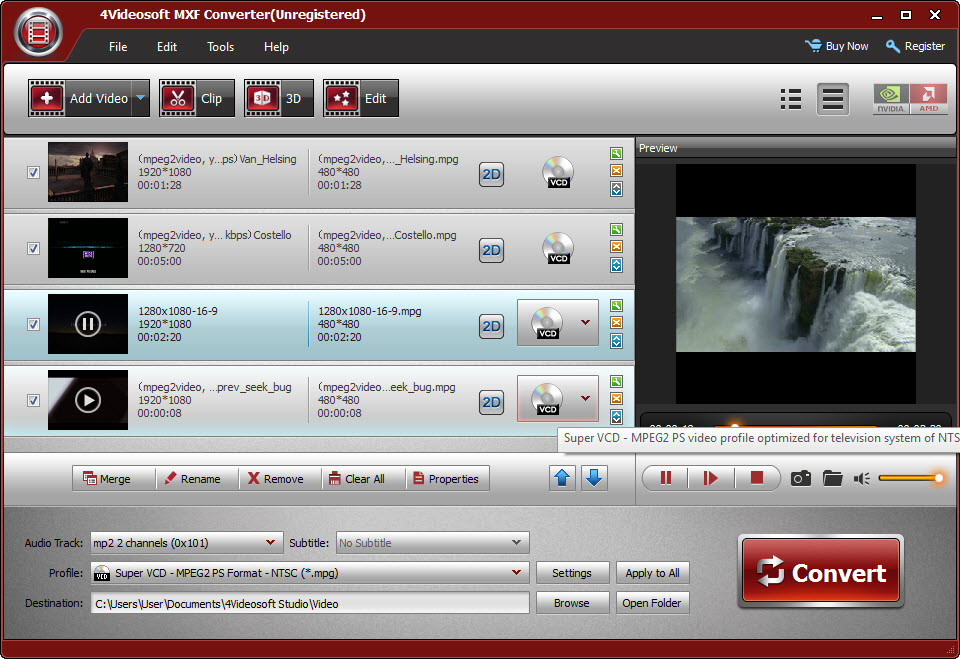960x659 pixels.
Task: Click the Merge button
Action: 114,479
